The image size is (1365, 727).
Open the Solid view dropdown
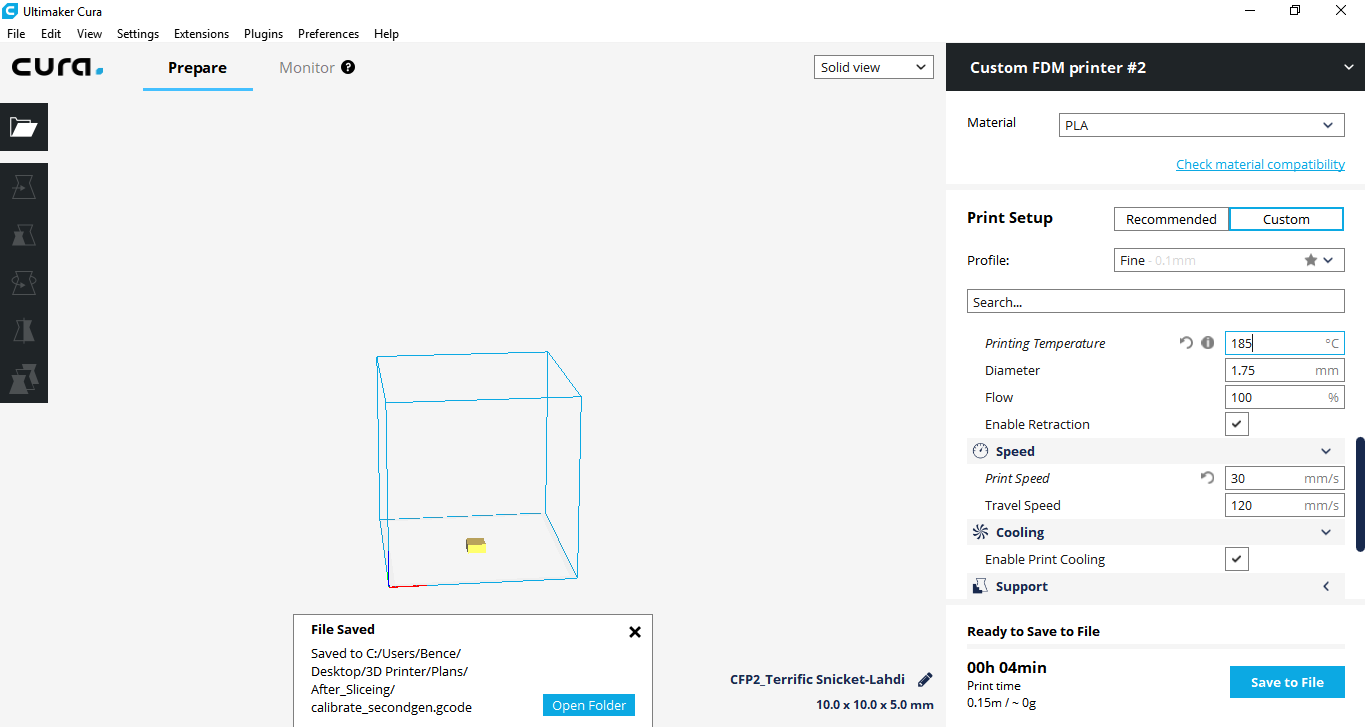pos(872,66)
